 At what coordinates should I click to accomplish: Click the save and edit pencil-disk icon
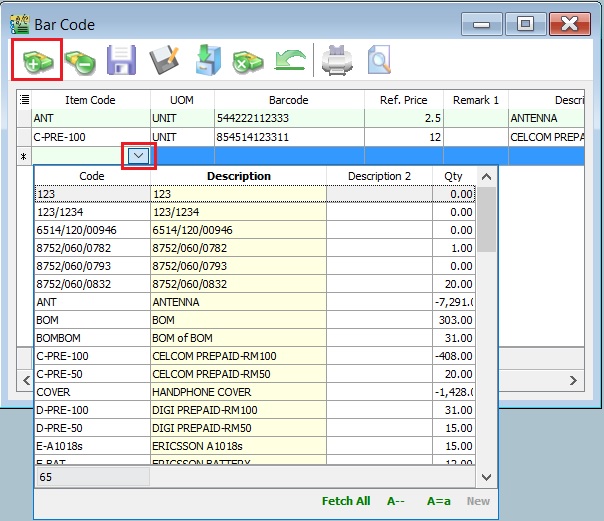click(x=163, y=61)
